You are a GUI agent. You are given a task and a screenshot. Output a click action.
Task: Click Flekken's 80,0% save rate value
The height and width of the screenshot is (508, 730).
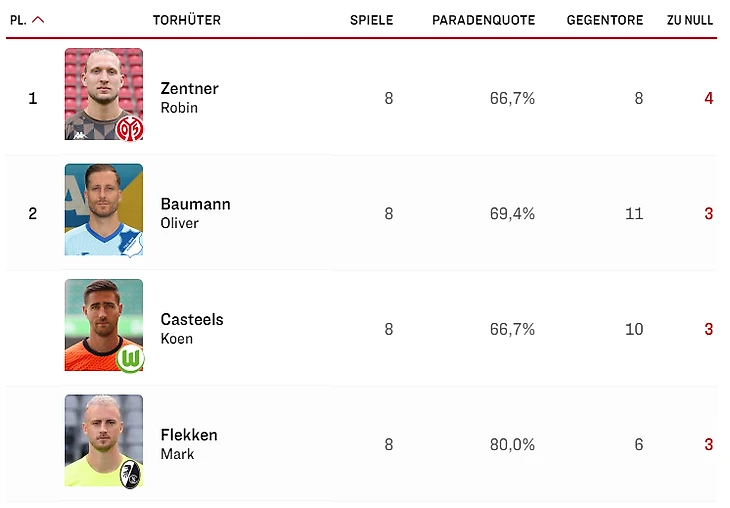512,445
